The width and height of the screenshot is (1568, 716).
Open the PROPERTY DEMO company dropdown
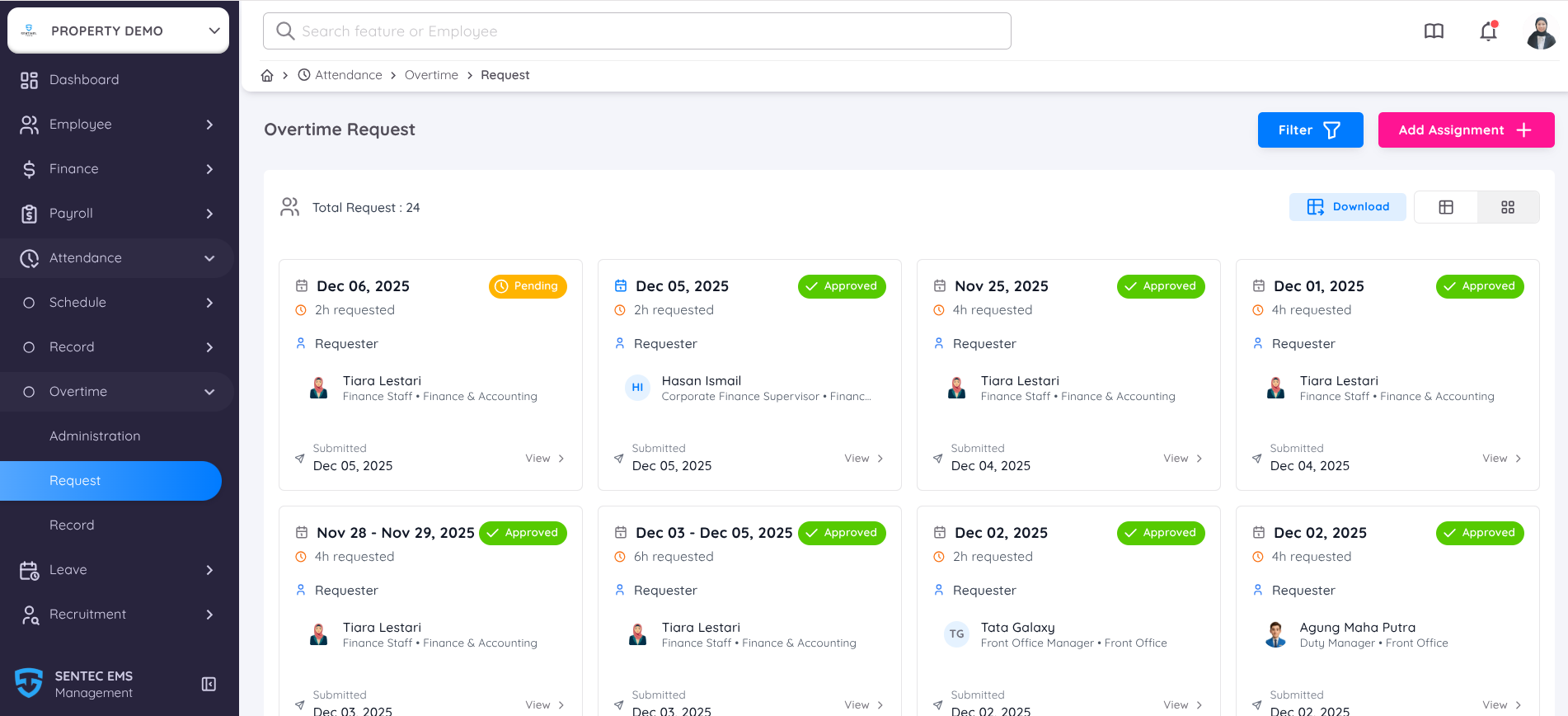click(119, 31)
